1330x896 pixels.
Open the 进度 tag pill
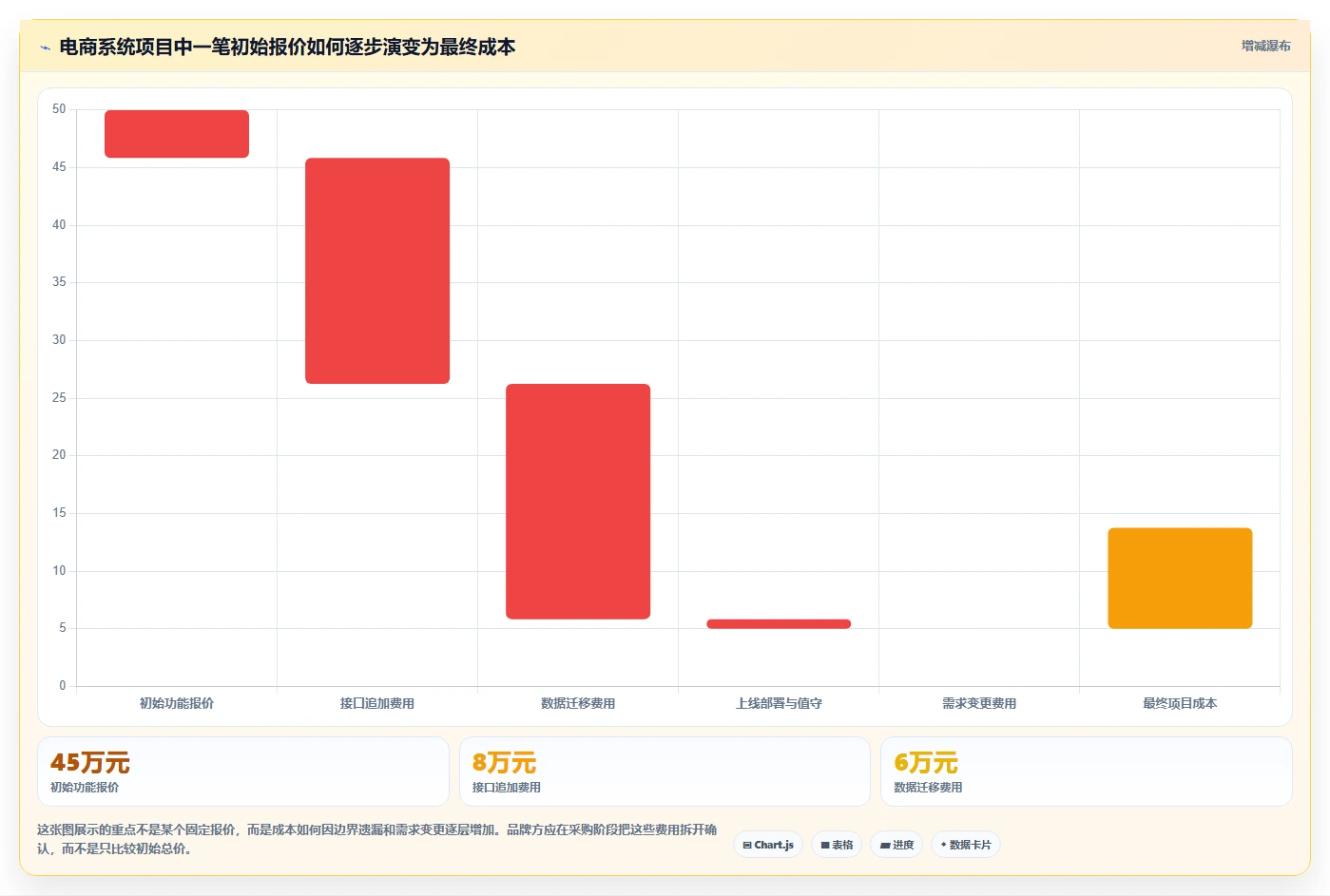coord(896,845)
